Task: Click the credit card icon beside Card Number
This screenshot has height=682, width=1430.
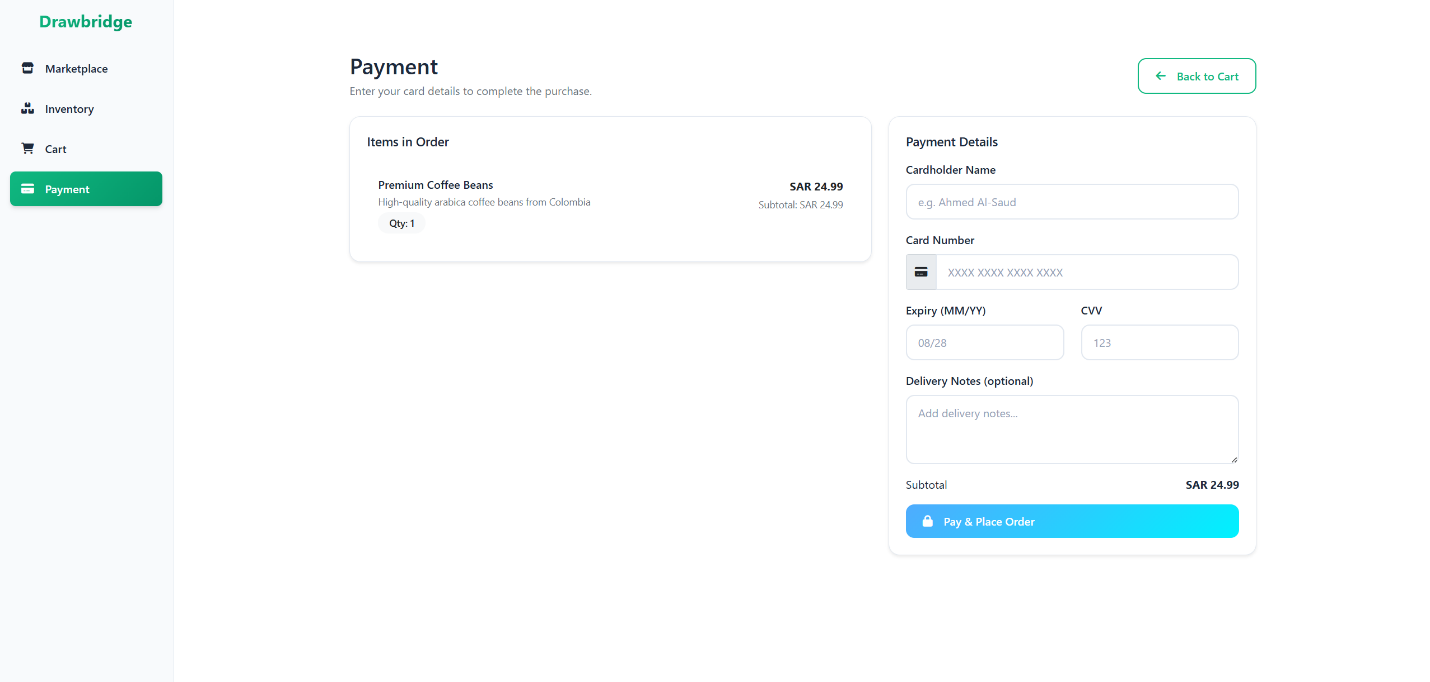Action: (x=921, y=272)
